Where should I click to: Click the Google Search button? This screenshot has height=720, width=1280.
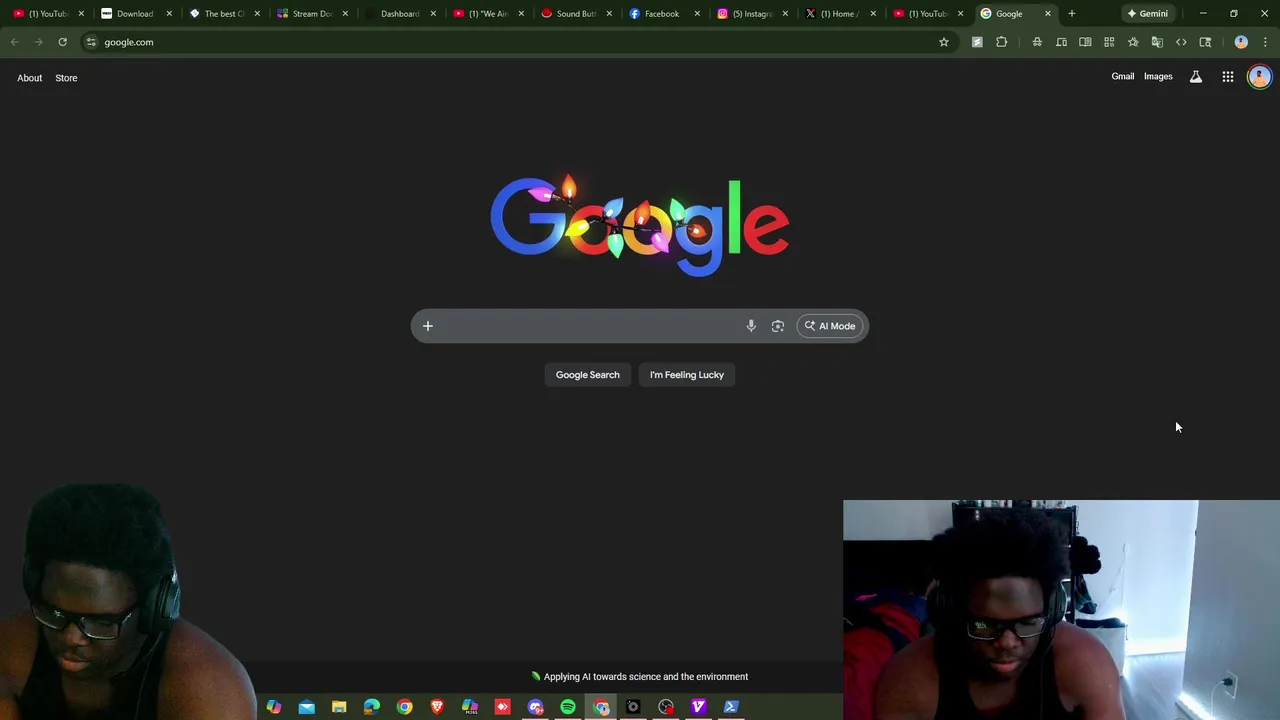click(x=588, y=375)
